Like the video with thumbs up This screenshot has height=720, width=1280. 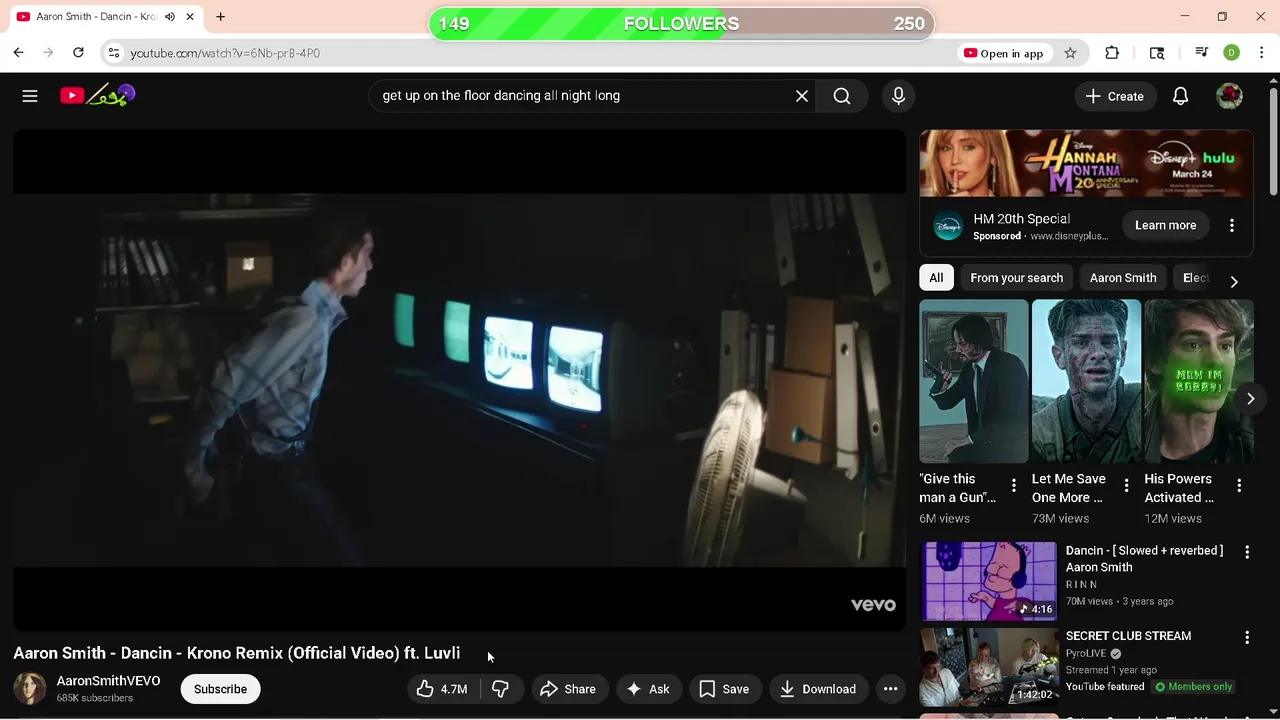(x=443, y=689)
